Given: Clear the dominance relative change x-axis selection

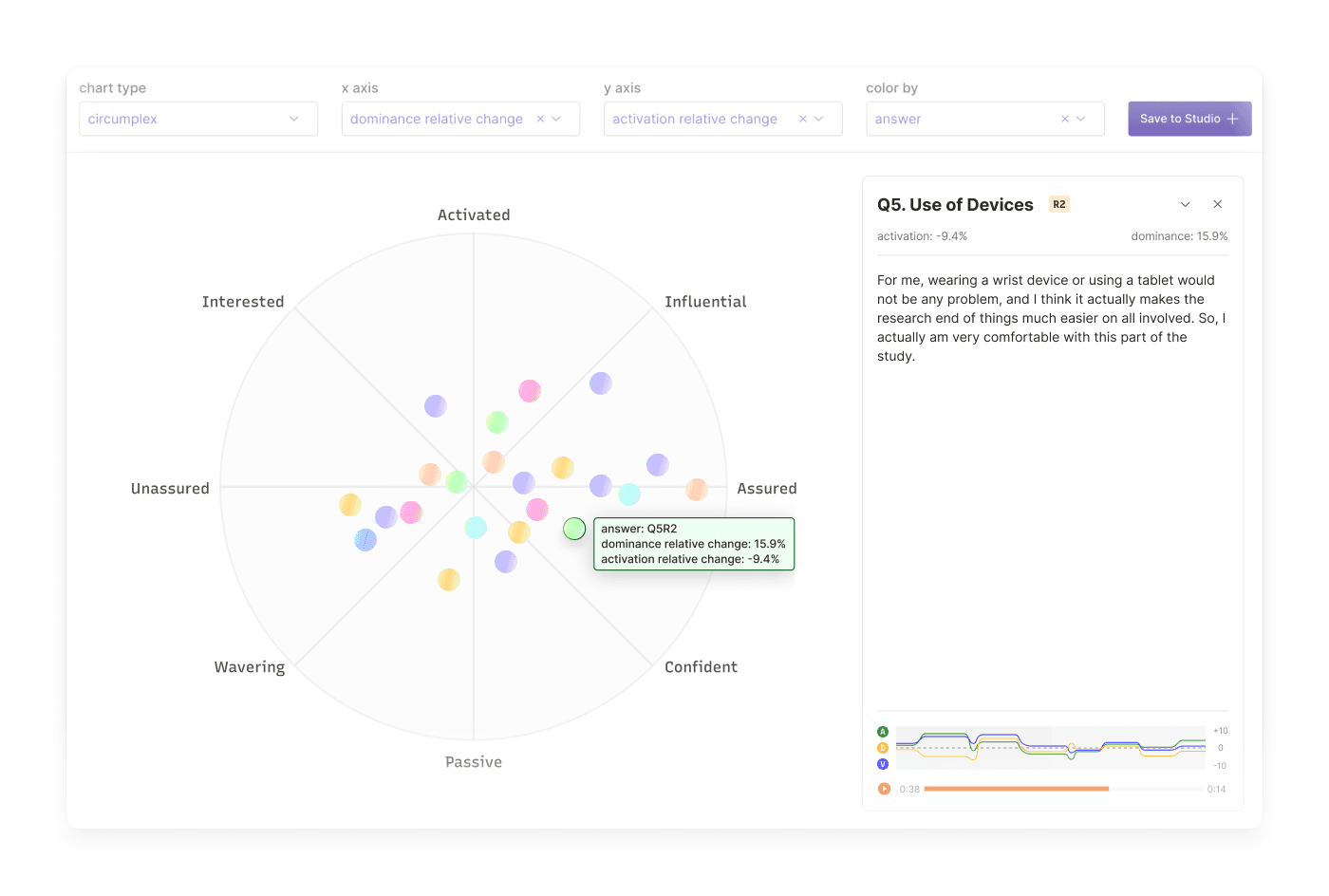Looking at the screenshot, I should (540, 119).
